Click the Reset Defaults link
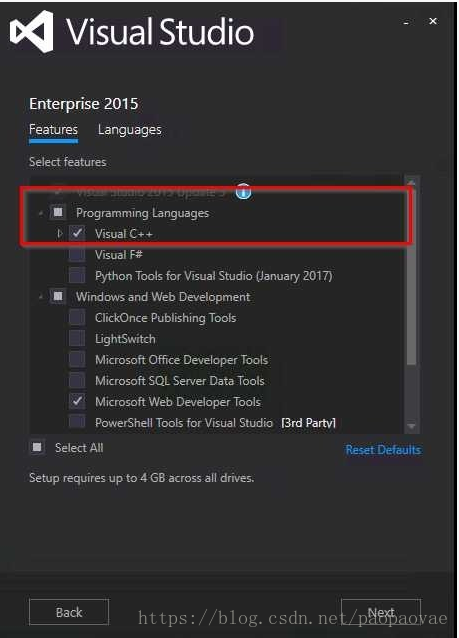The image size is (459, 638). tap(383, 450)
